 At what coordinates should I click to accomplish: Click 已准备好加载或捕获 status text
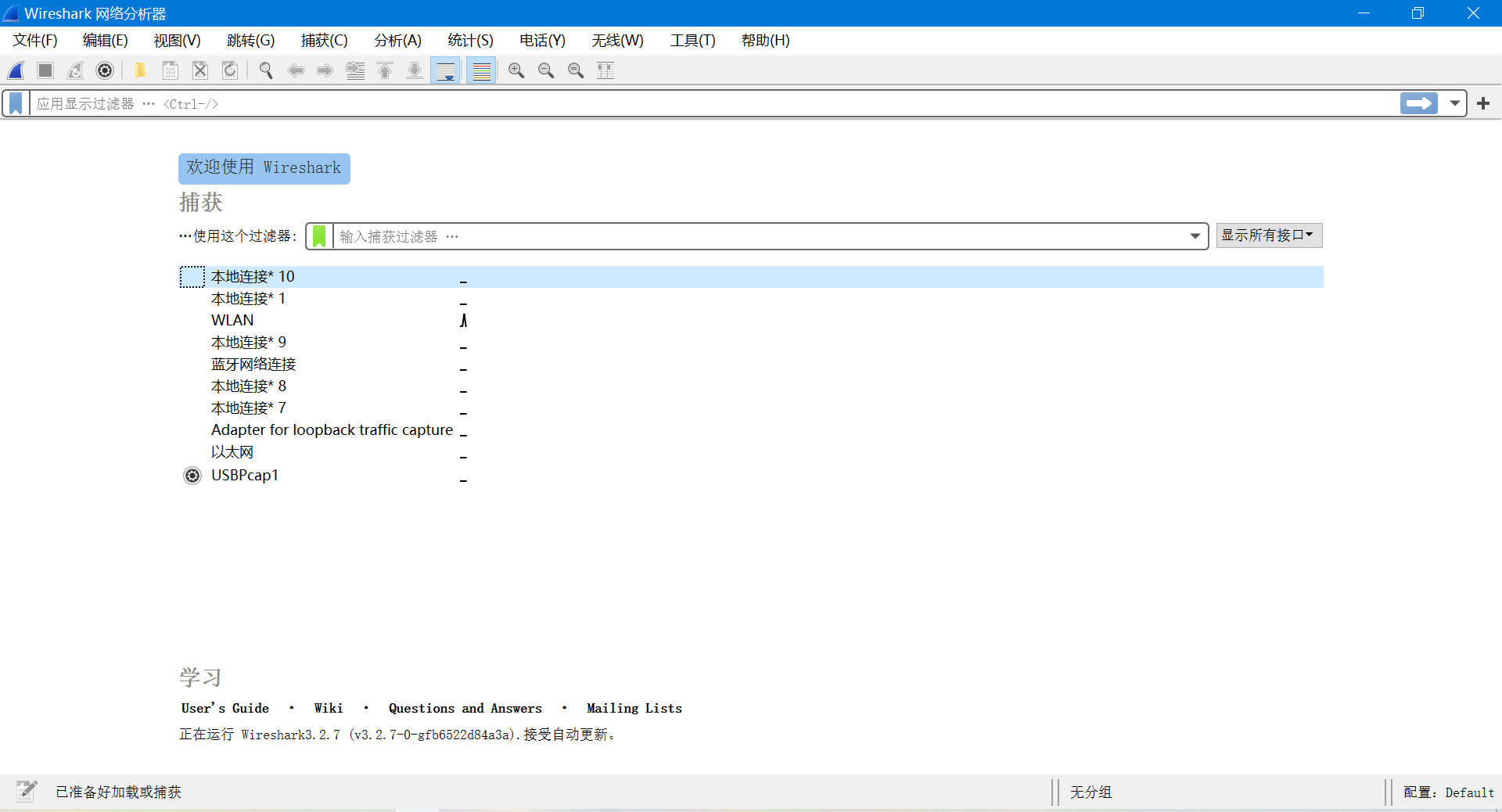pyautogui.click(x=118, y=792)
